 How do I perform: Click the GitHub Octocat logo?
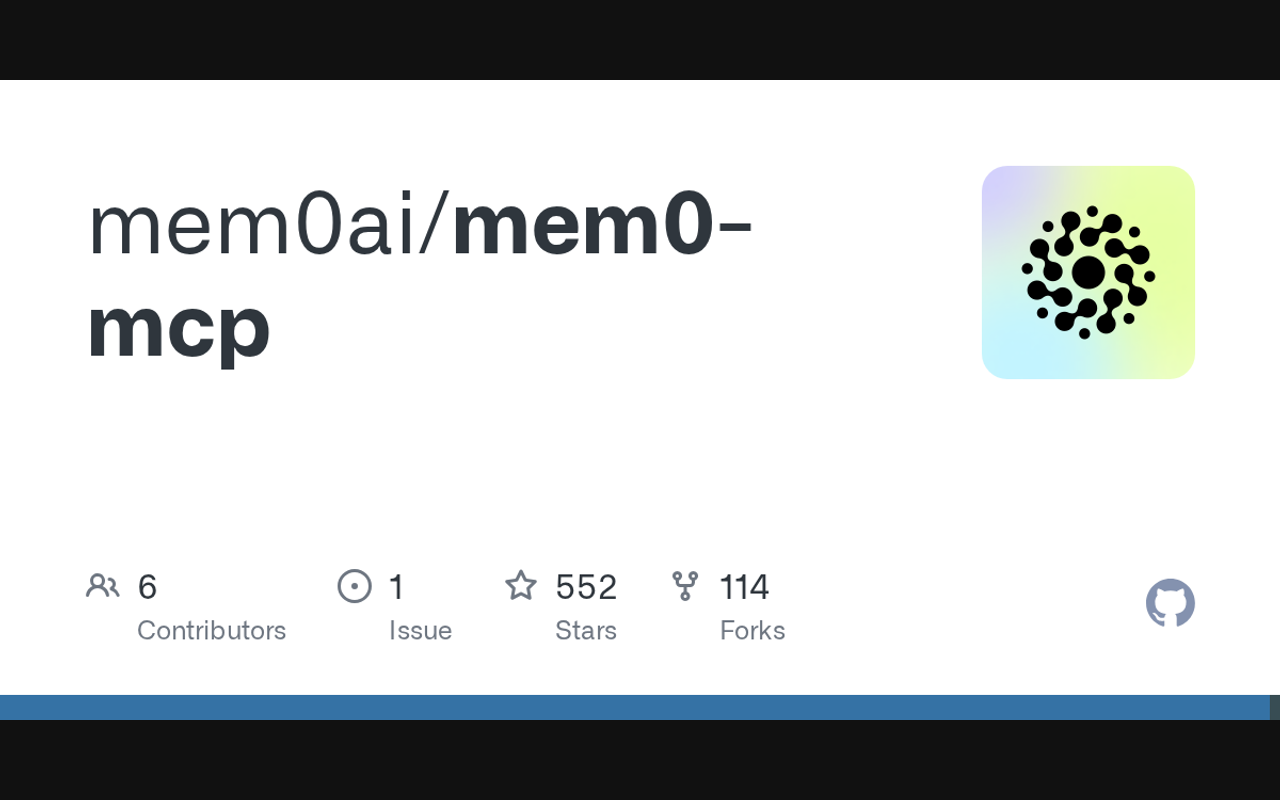[1170, 603]
